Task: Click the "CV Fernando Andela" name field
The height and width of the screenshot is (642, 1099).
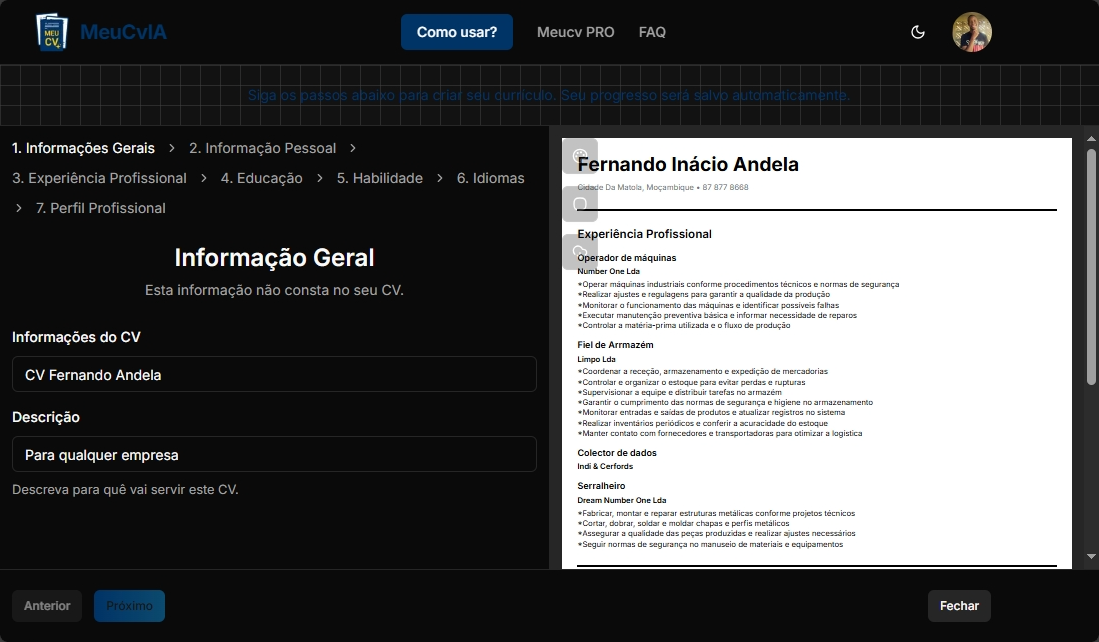Action: click(x=274, y=374)
